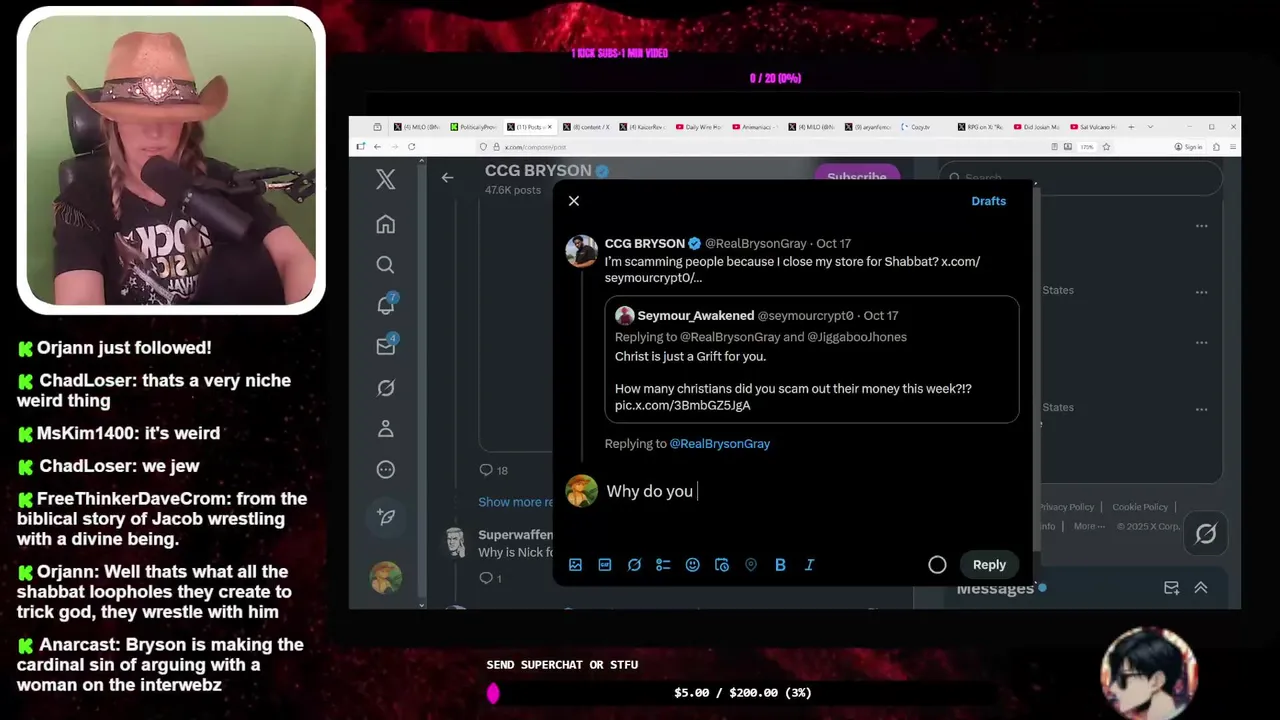The image size is (1280, 720).
Task: Open Privacy Policy footer link
Action: pos(1066,507)
